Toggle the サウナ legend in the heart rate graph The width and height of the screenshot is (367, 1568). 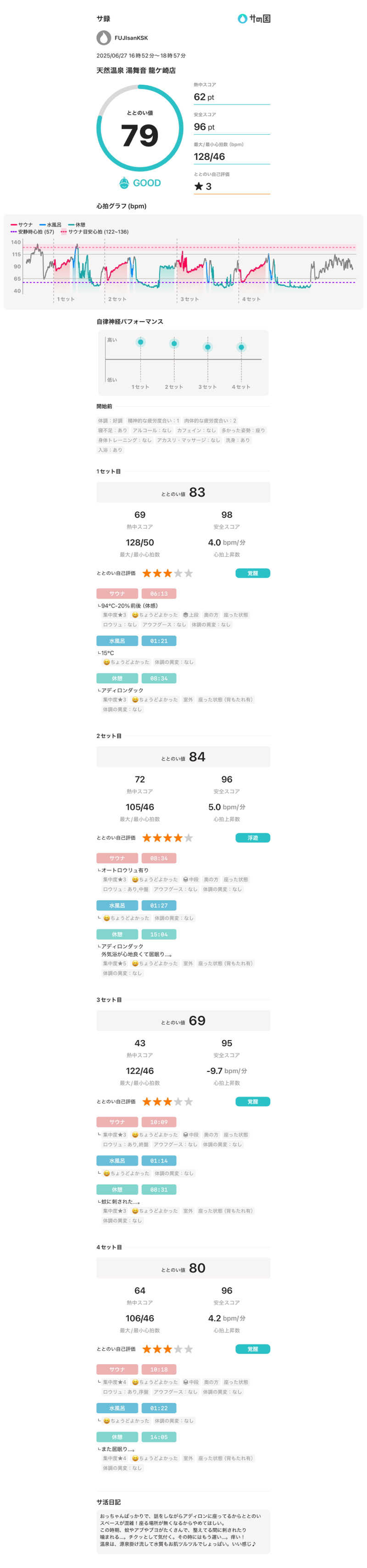click(22, 225)
